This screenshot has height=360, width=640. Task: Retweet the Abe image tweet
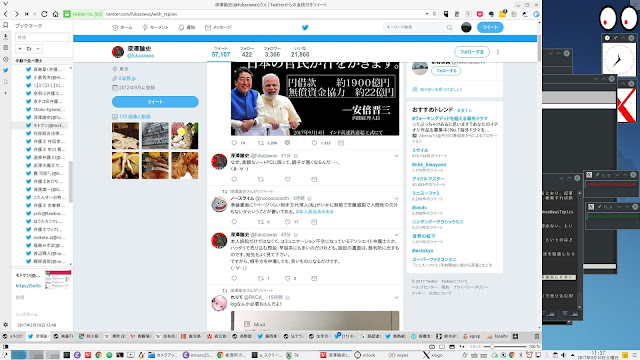coord(260,143)
